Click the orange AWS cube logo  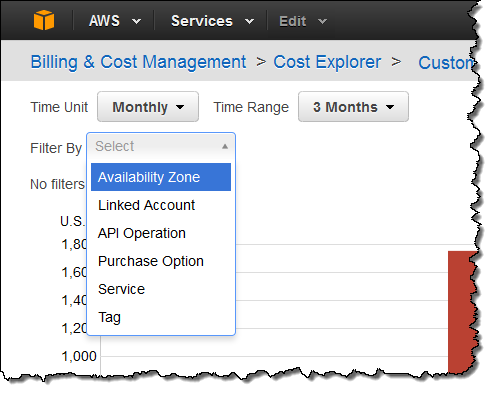[x=44, y=20]
